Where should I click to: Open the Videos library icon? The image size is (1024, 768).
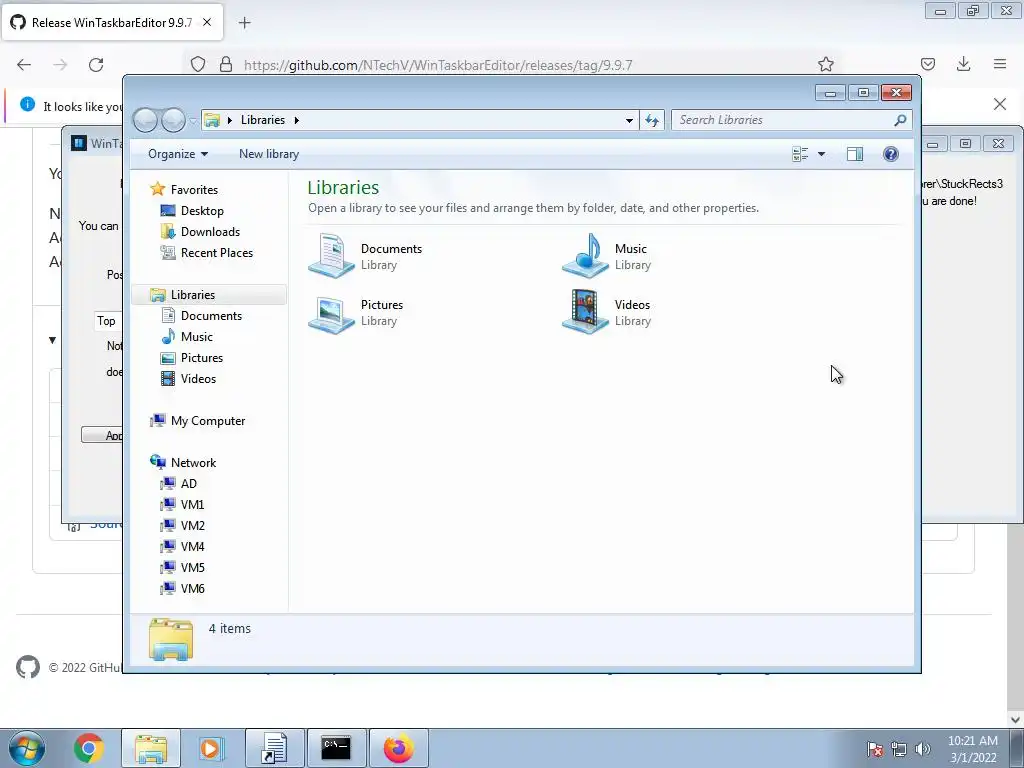pos(585,312)
